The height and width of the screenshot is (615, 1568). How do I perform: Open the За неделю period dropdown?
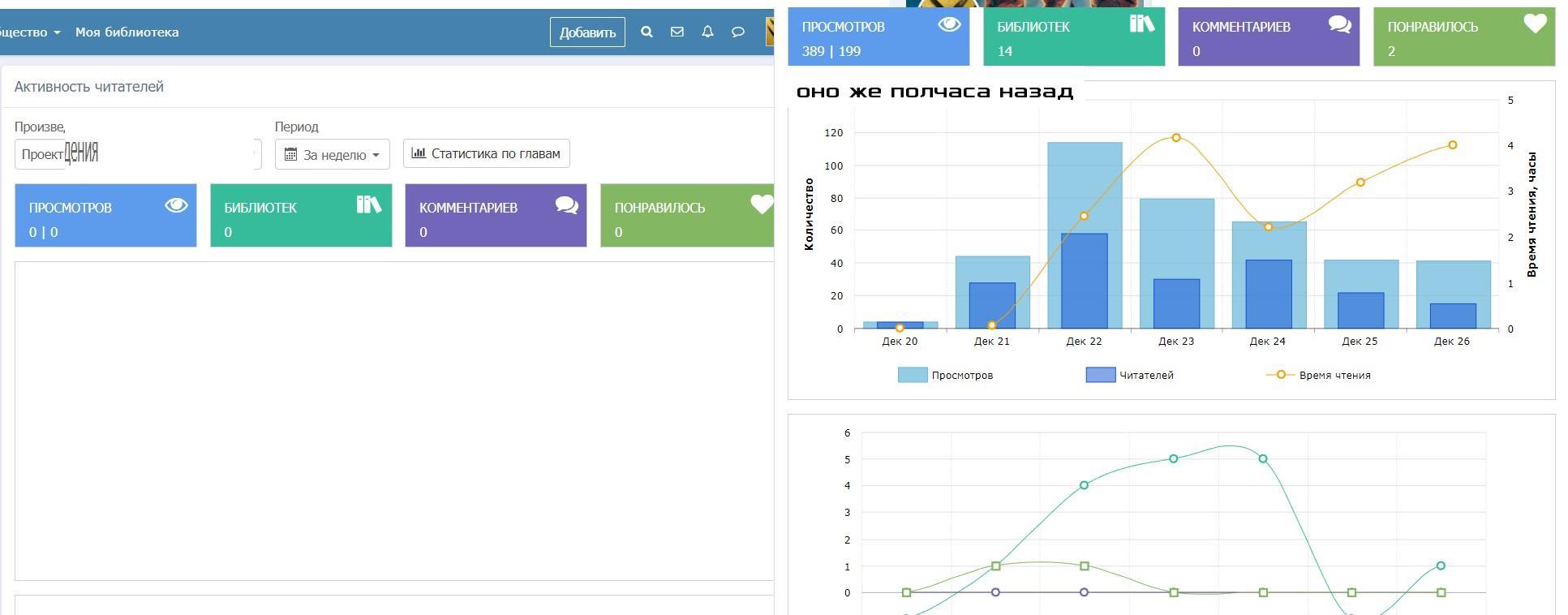click(333, 154)
